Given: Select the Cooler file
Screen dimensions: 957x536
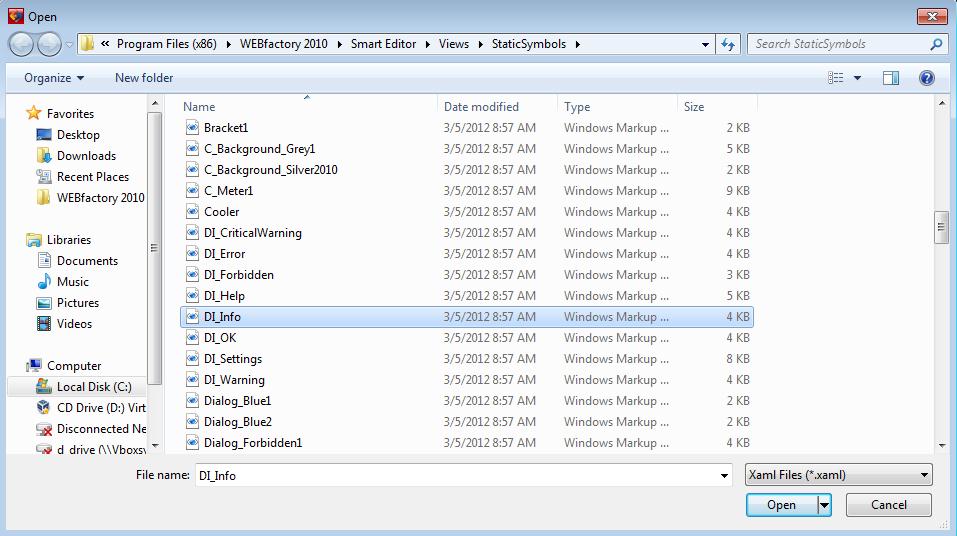Looking at the screenshot, I should coord(221,212).
